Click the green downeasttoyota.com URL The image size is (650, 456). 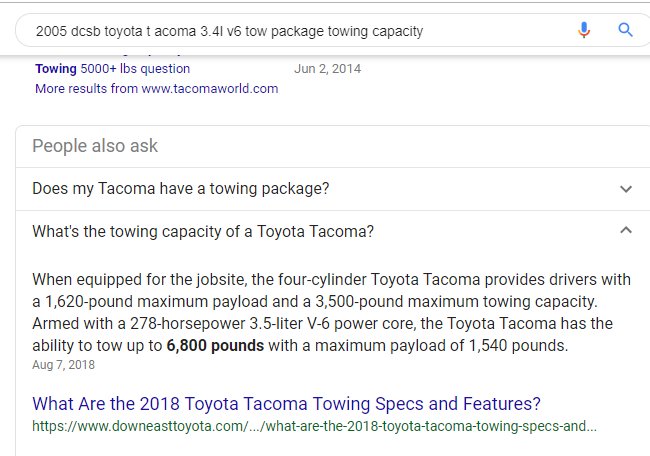click(314, 426)
